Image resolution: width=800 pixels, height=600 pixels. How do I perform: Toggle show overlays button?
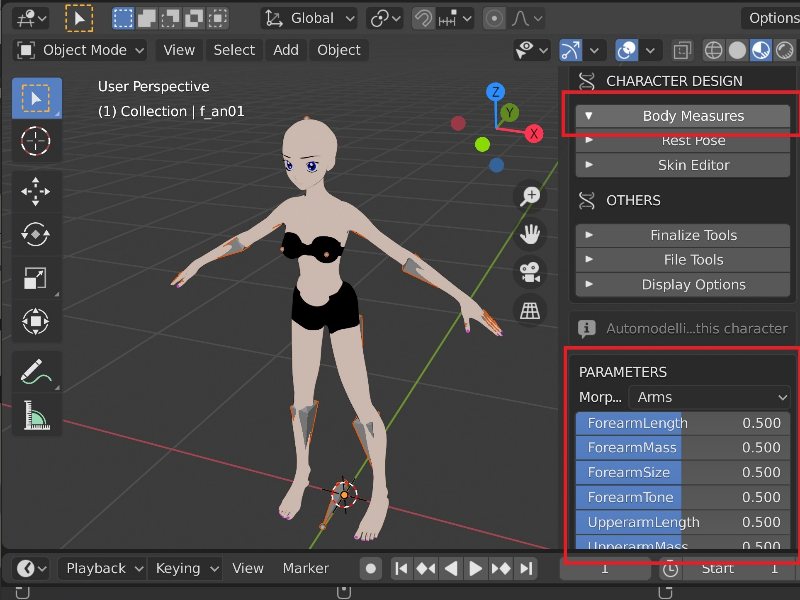point(627,50)
